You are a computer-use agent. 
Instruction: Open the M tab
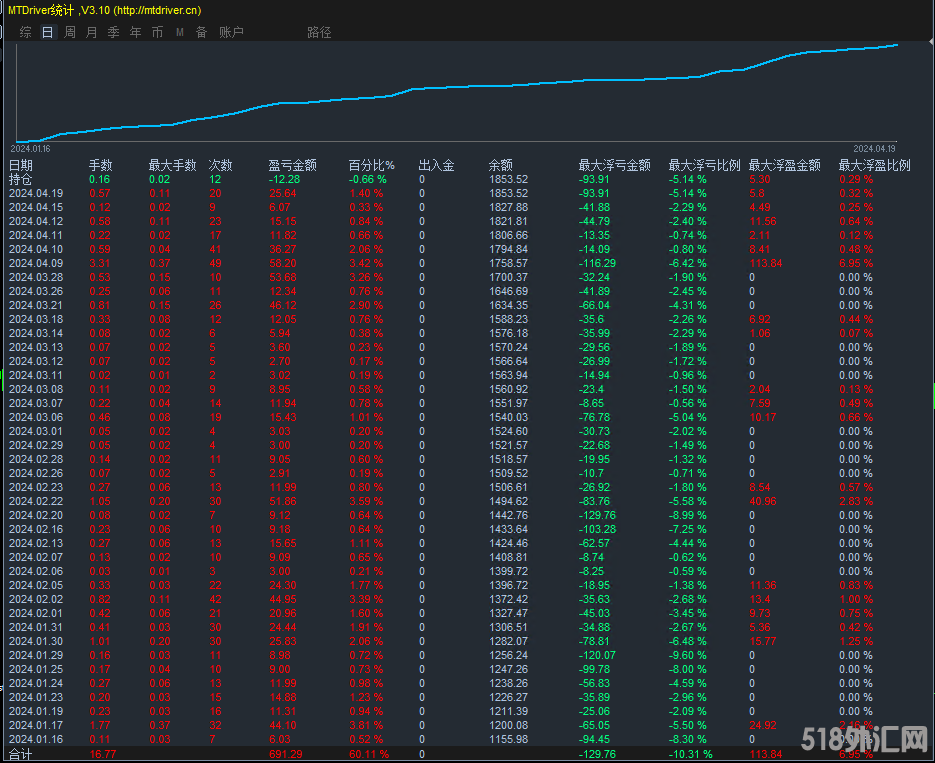point(180,32)
